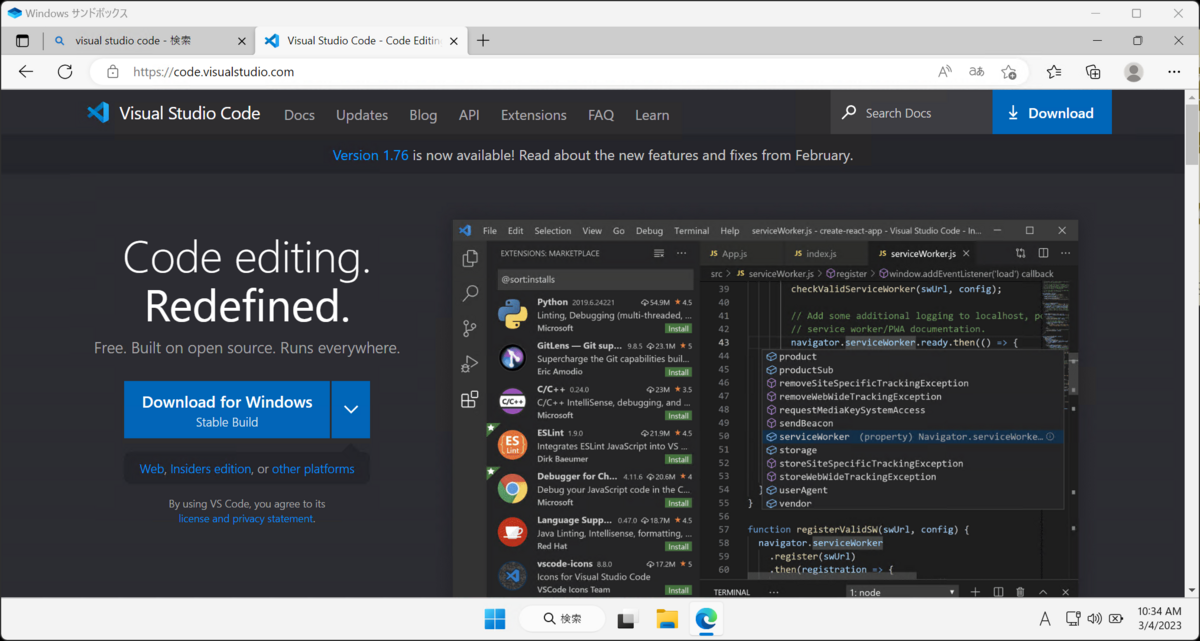Screen dimensions: 1200x641
Task: Activate the Read aloud icon in address bar
Action: 945,72
